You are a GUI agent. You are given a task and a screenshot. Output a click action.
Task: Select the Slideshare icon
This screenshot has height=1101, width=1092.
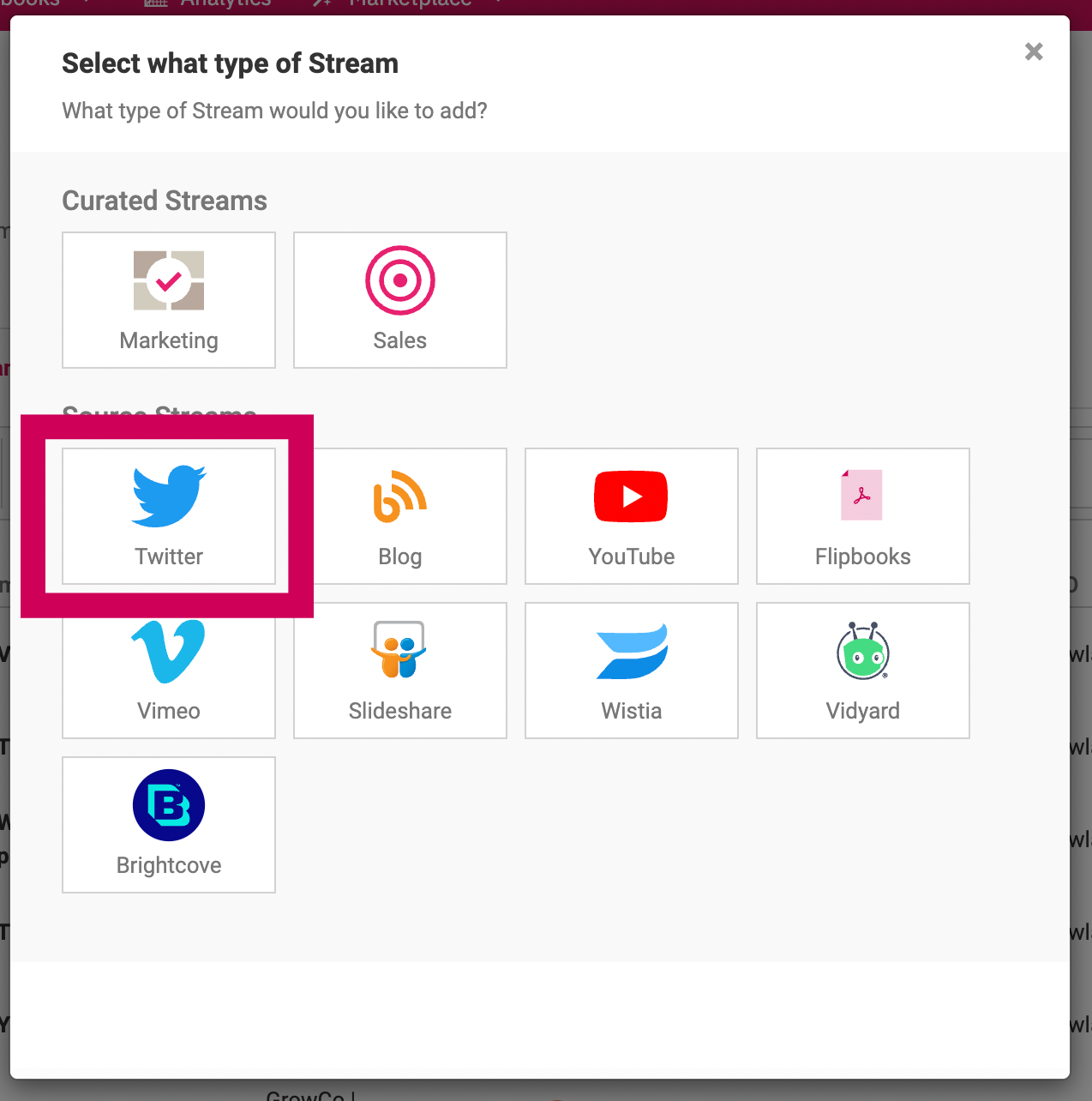click(x=399, y=650)
